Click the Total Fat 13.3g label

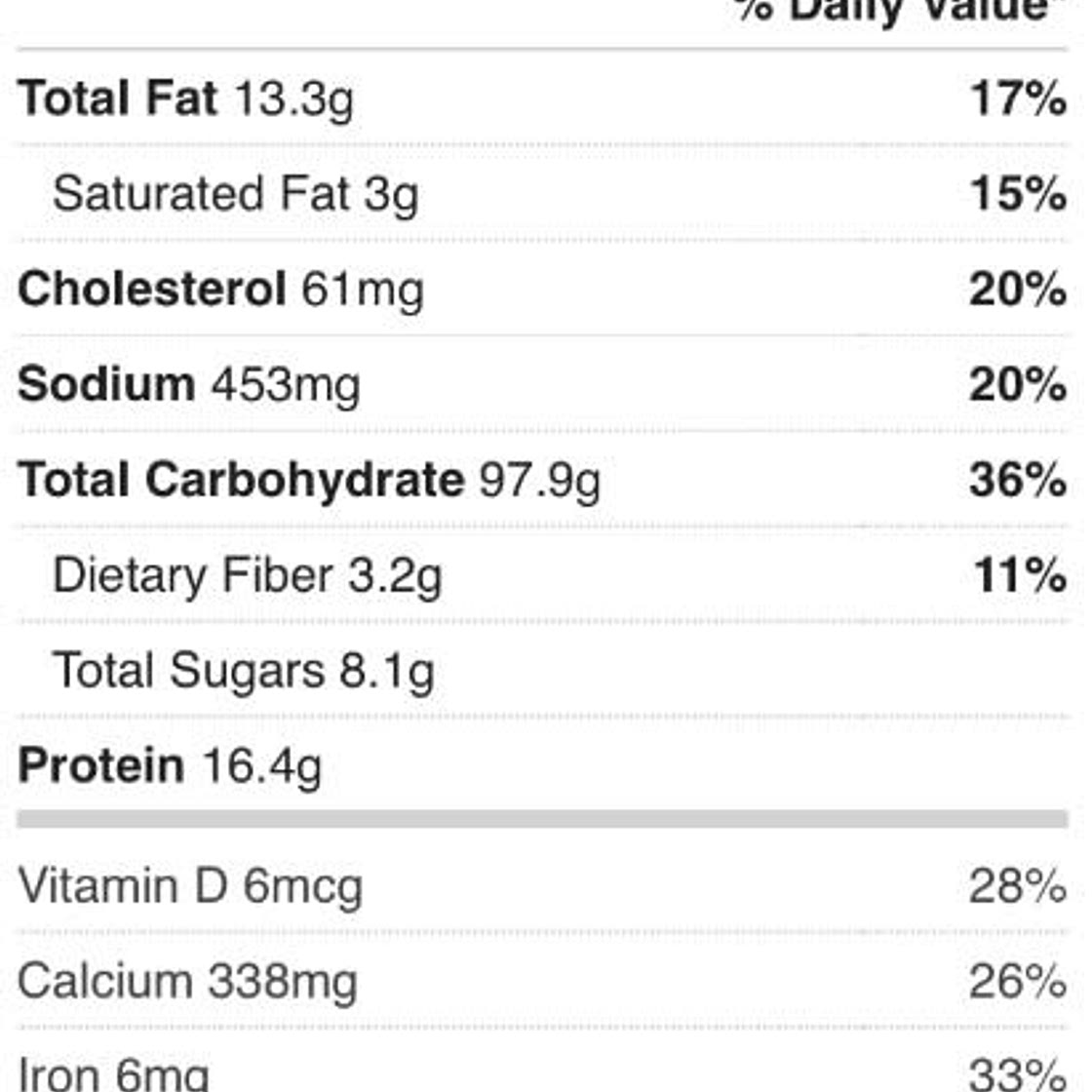coord(186,99)
